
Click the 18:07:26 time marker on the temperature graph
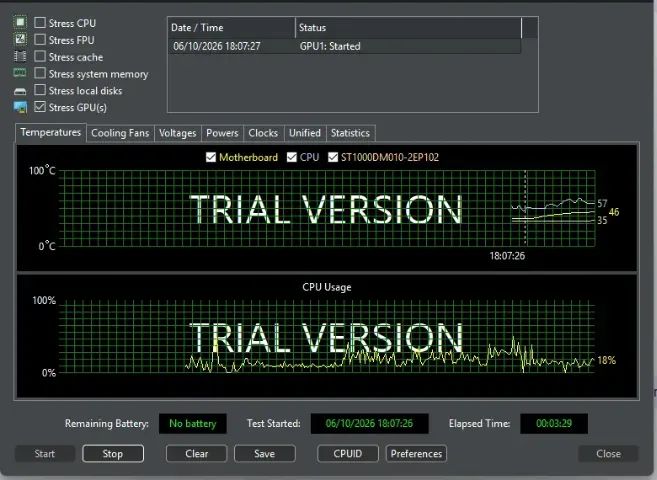[507, 255]
